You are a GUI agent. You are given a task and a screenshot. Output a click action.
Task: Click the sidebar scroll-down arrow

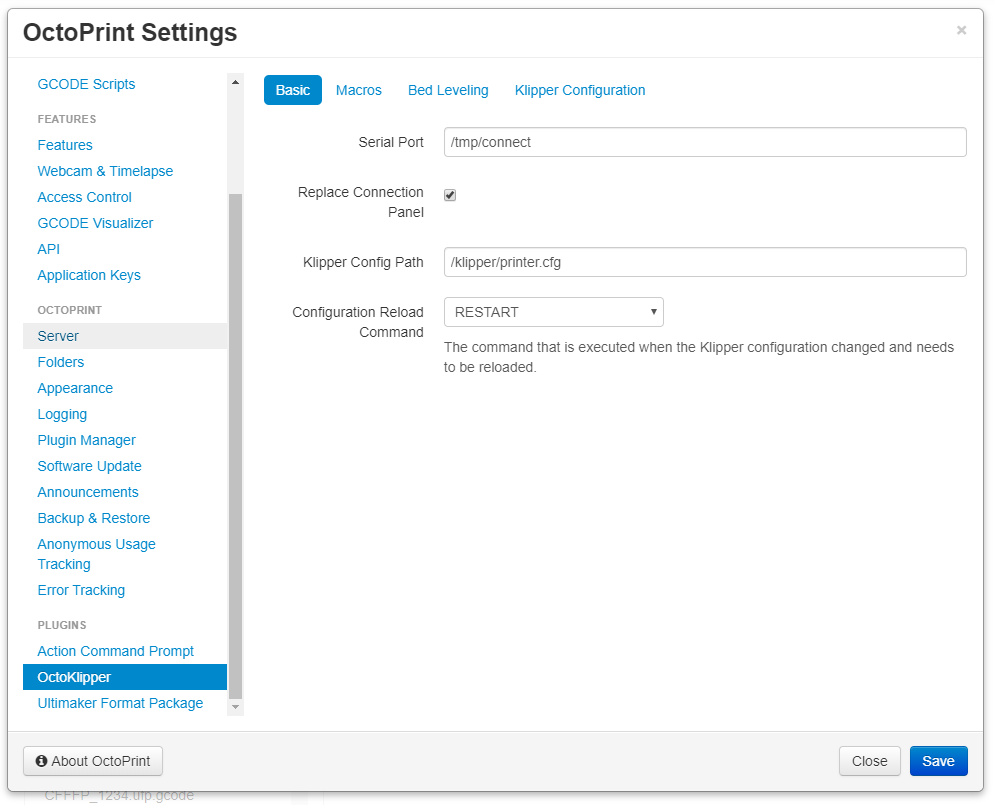pos(235,707)
